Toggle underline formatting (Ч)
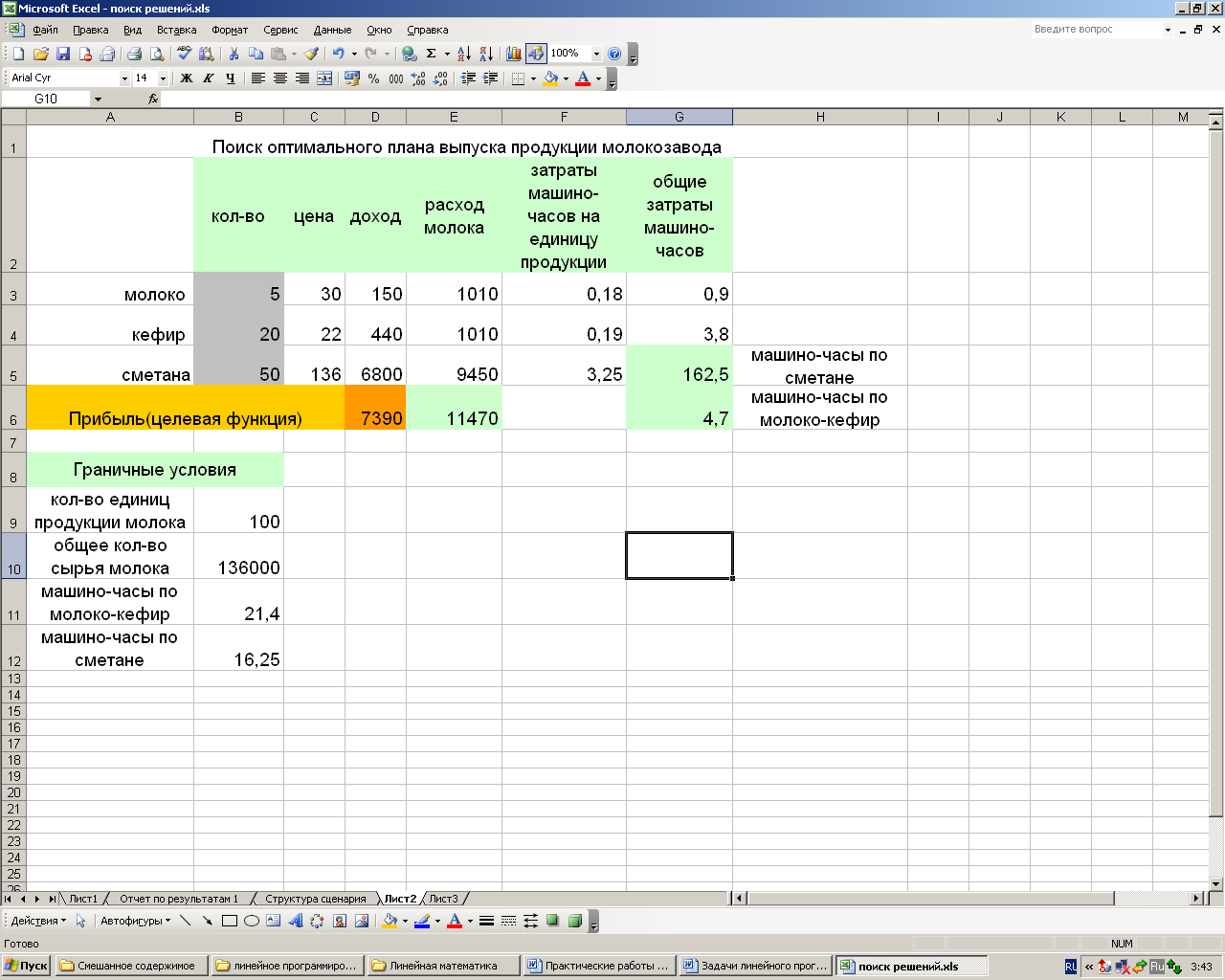Image resolution: width=1225 pixels, height=980 pixels. (231, 78)
